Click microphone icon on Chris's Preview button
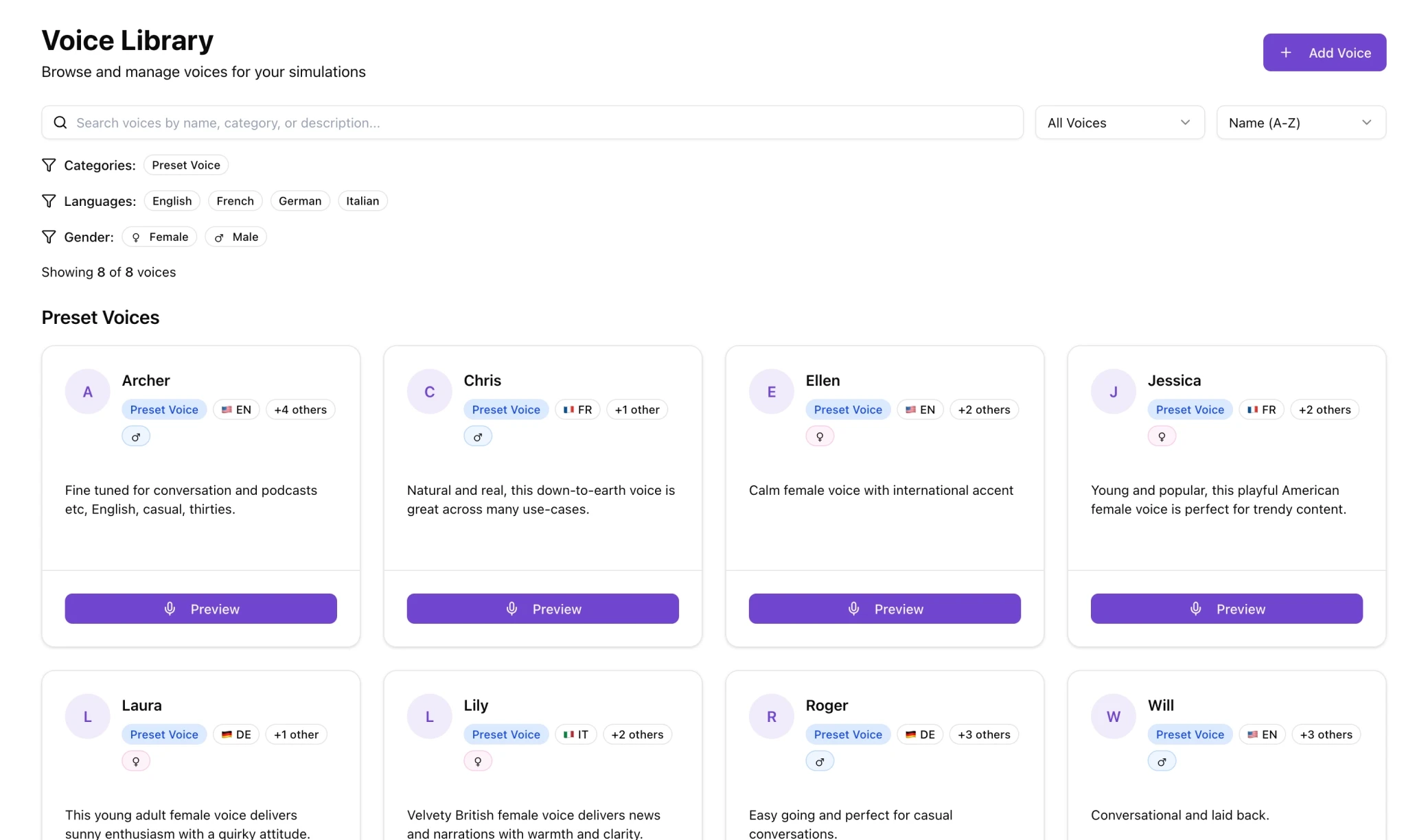The image size is (1428, 840). (x=511, y=609)
